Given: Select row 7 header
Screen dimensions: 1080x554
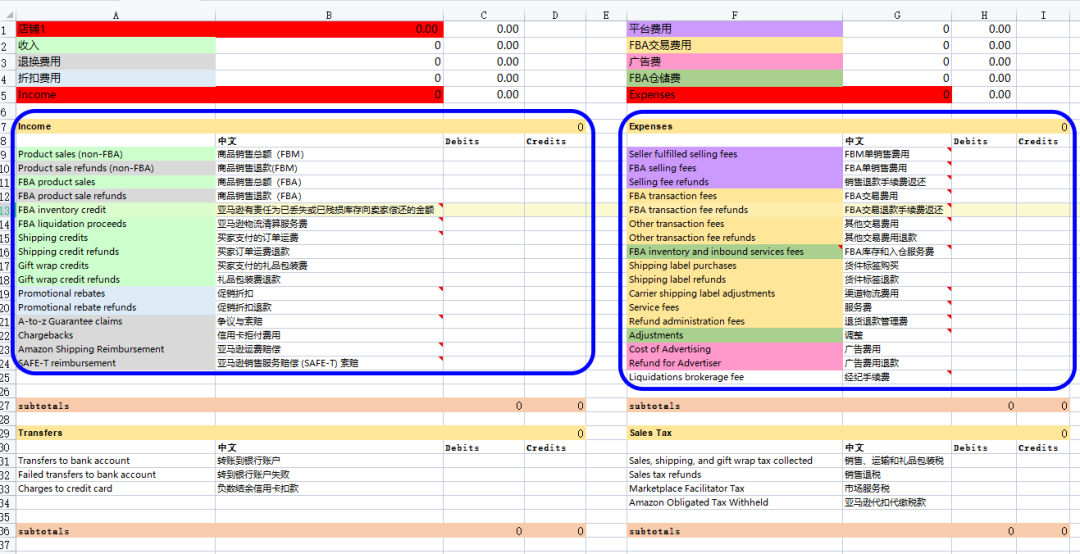Looking at the screenshot, I should pos(8,127).
